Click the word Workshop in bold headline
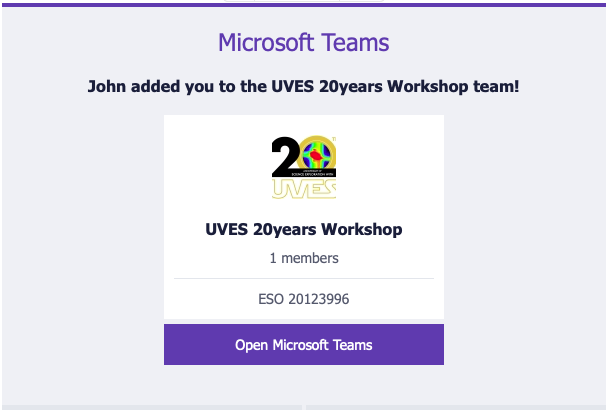610x410 pixels. (x=427, y=86)
